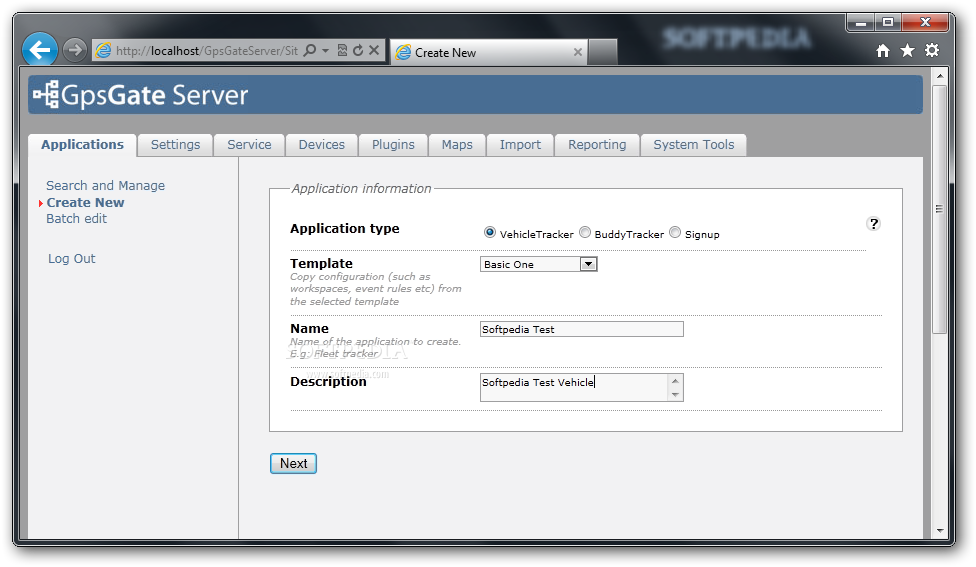Click the refresh page icon

point(358,50)
